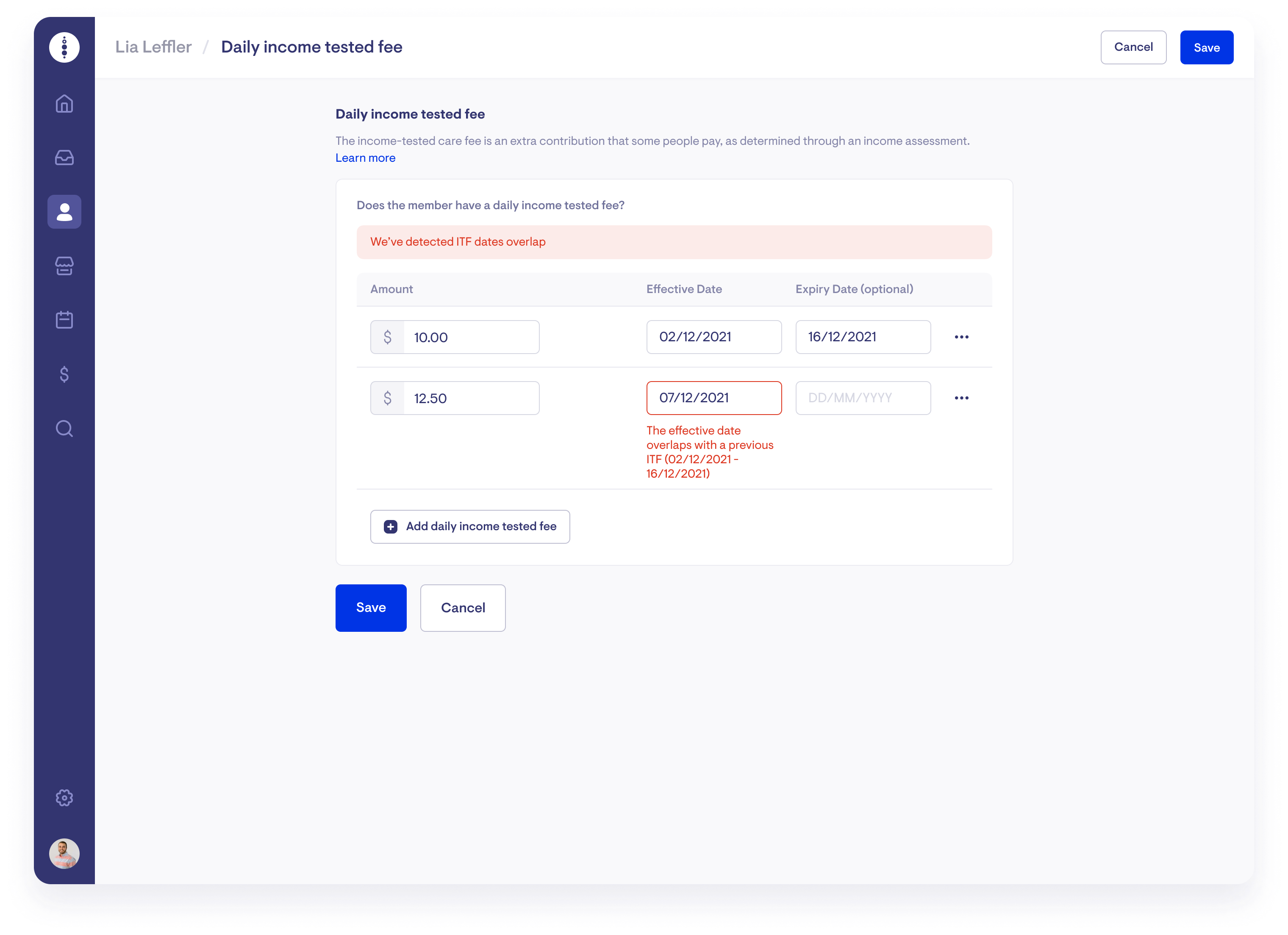Viewport: 1288px width, 935px height.
Task: Open more options for the 12.50 row
Action: click(961, 398)
